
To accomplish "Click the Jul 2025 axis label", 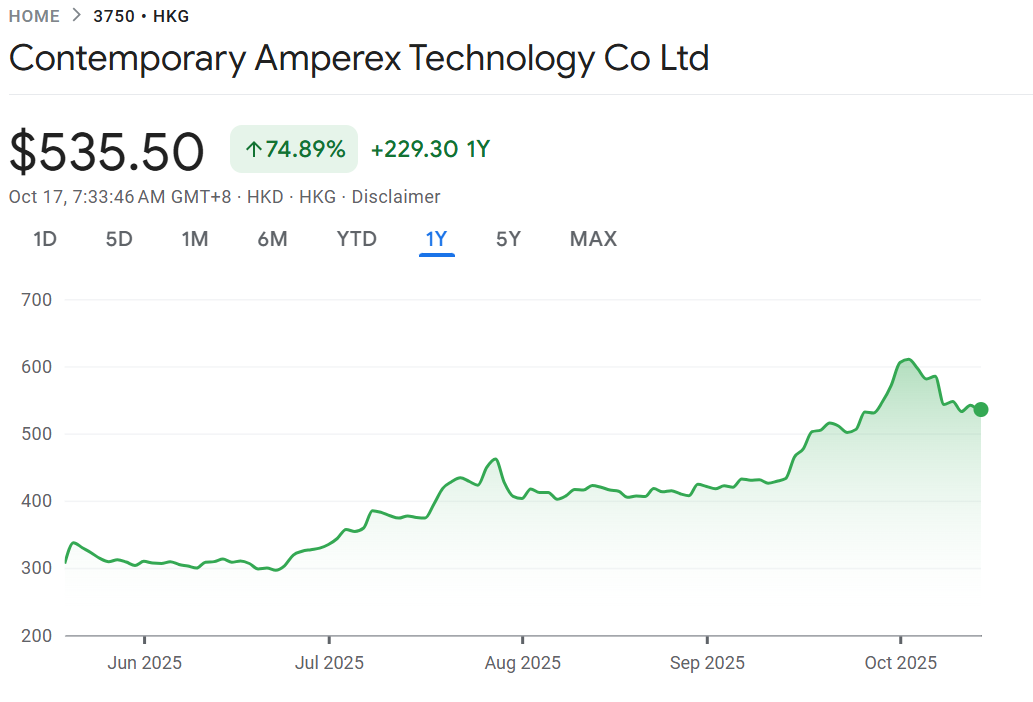I will 329,663.
